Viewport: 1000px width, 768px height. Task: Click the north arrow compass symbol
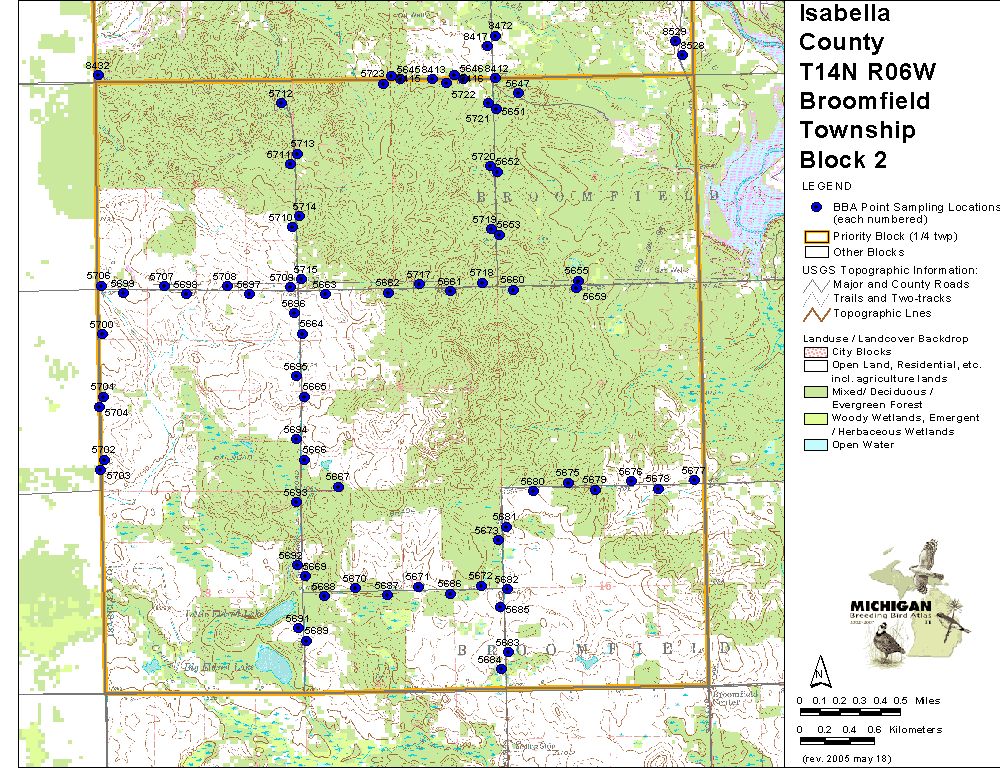[819, 669]
